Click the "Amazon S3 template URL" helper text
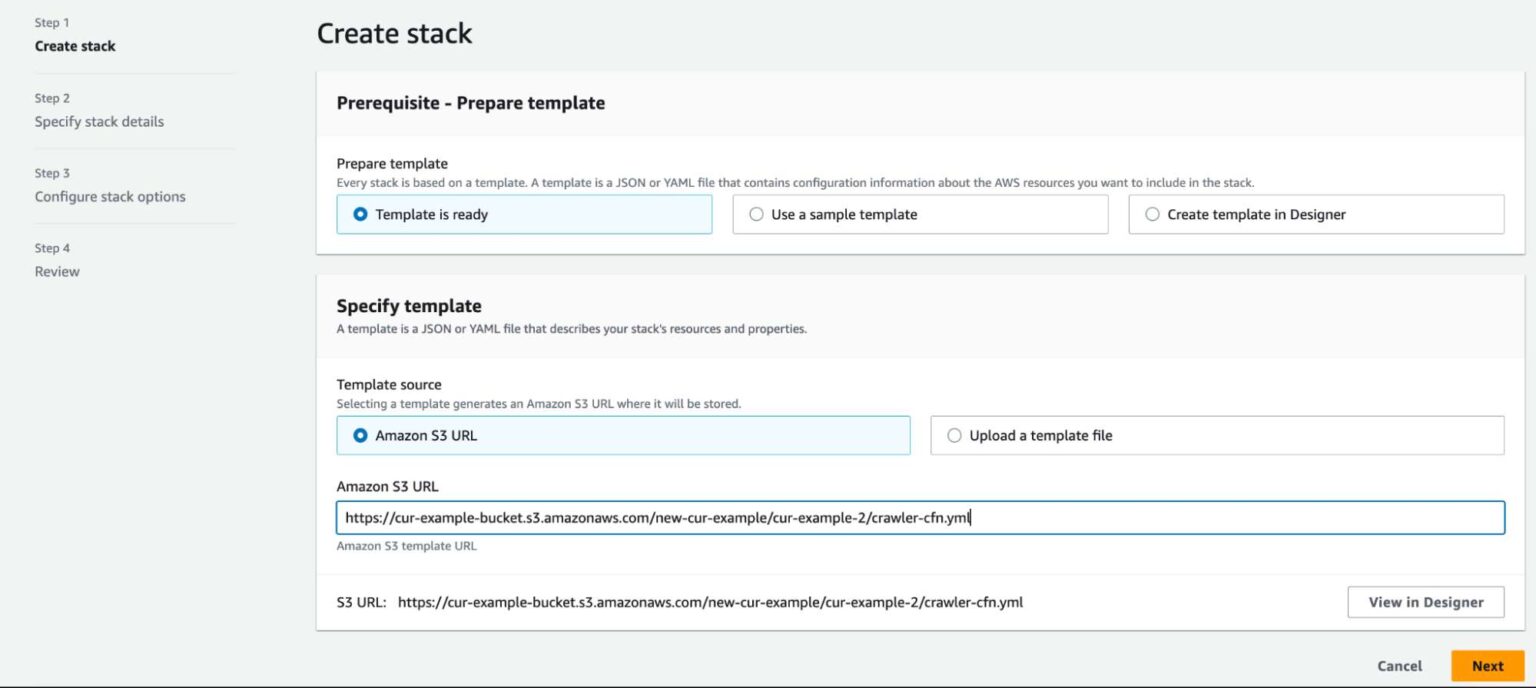This screenshot has width=1536, height=688. click(x=407, y=545)
